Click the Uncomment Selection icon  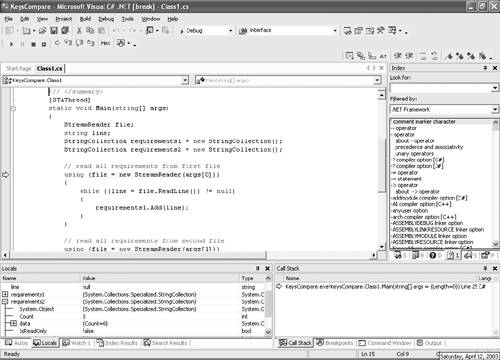[x=434, y=56]
